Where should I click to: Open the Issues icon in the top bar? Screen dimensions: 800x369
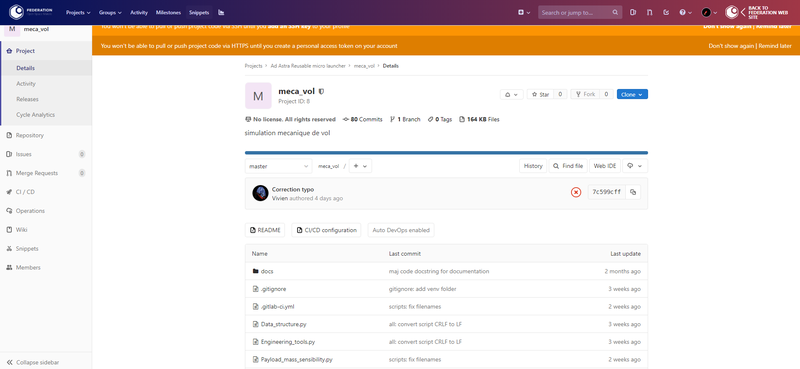click(633, 12)
